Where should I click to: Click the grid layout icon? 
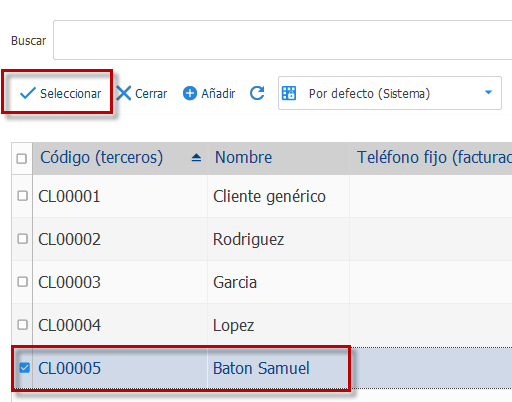click(289, 93)
